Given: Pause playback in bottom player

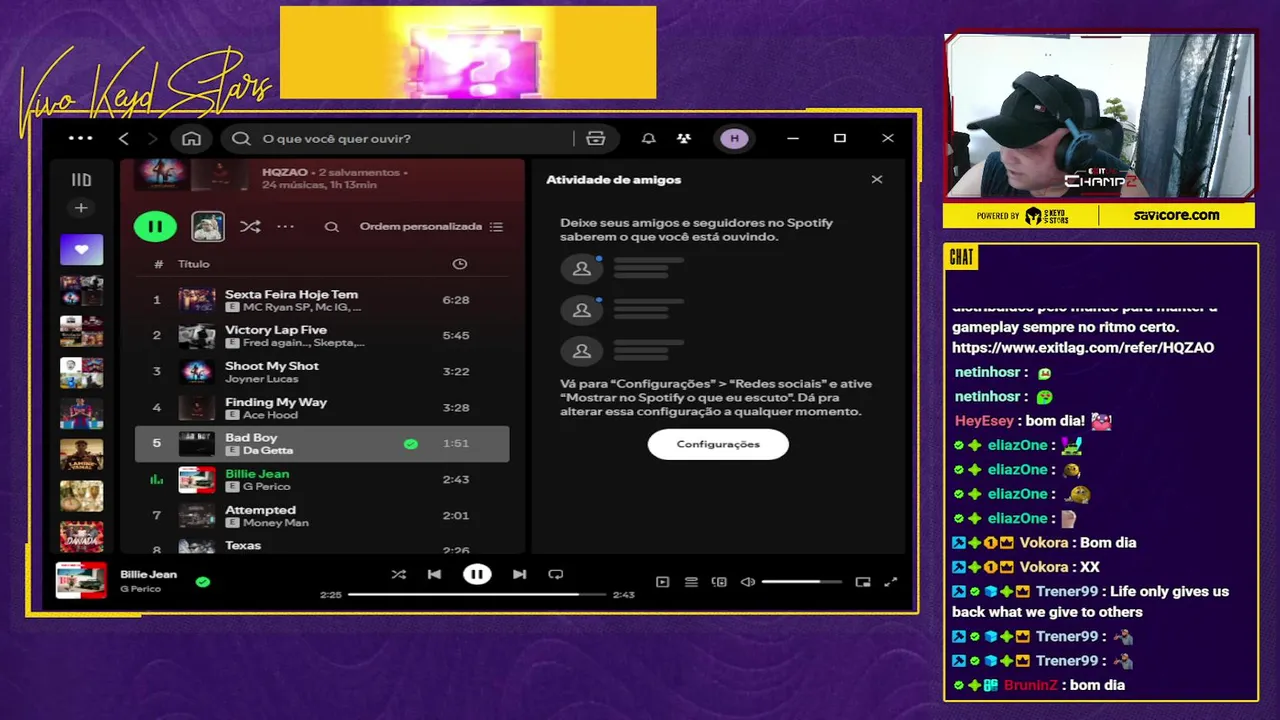Looking at the screenshot, I should (x=477, y=574).
